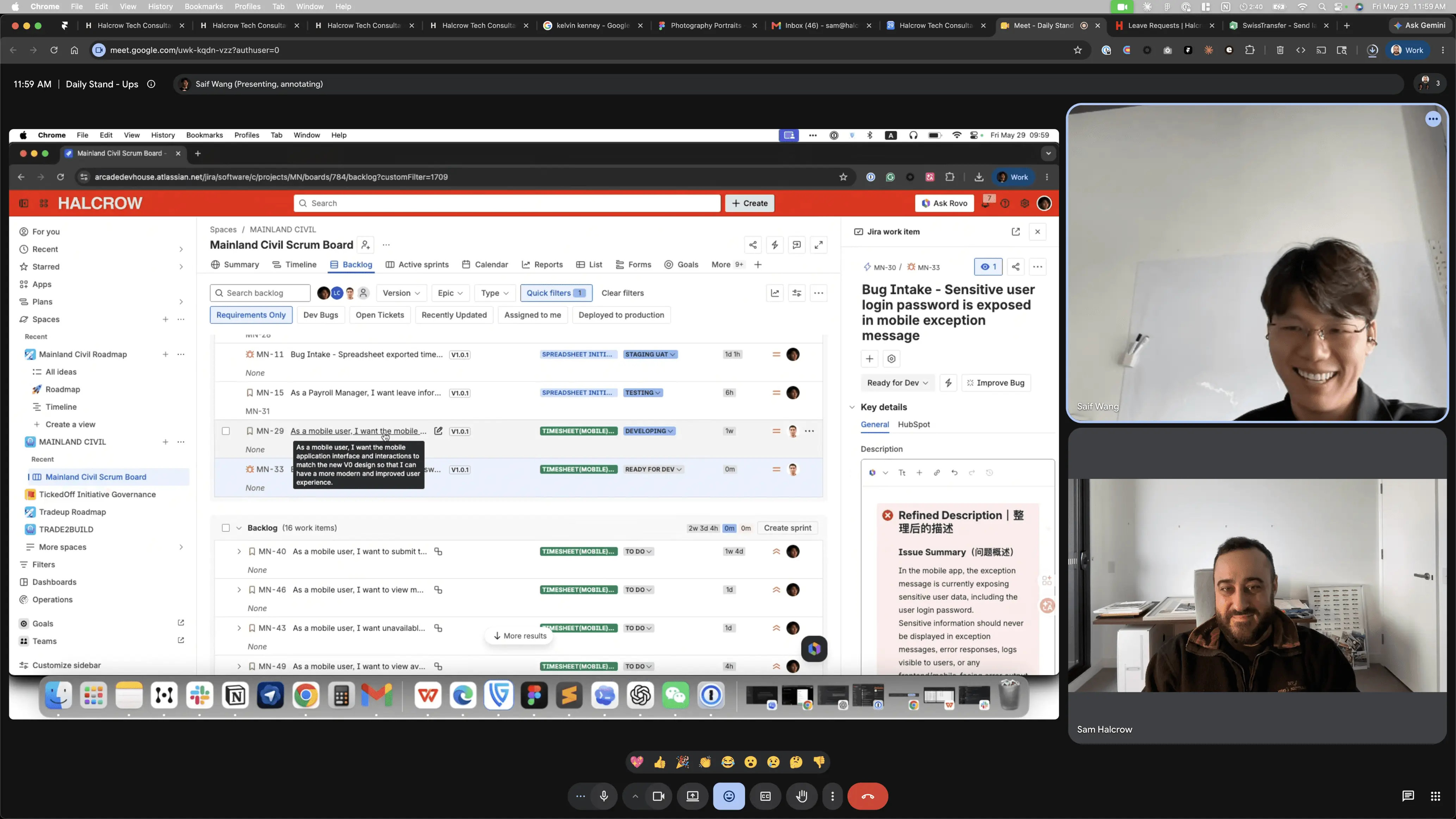
Task: Open Dashboards in the Jira sidebar
Action: coord(54,582)
